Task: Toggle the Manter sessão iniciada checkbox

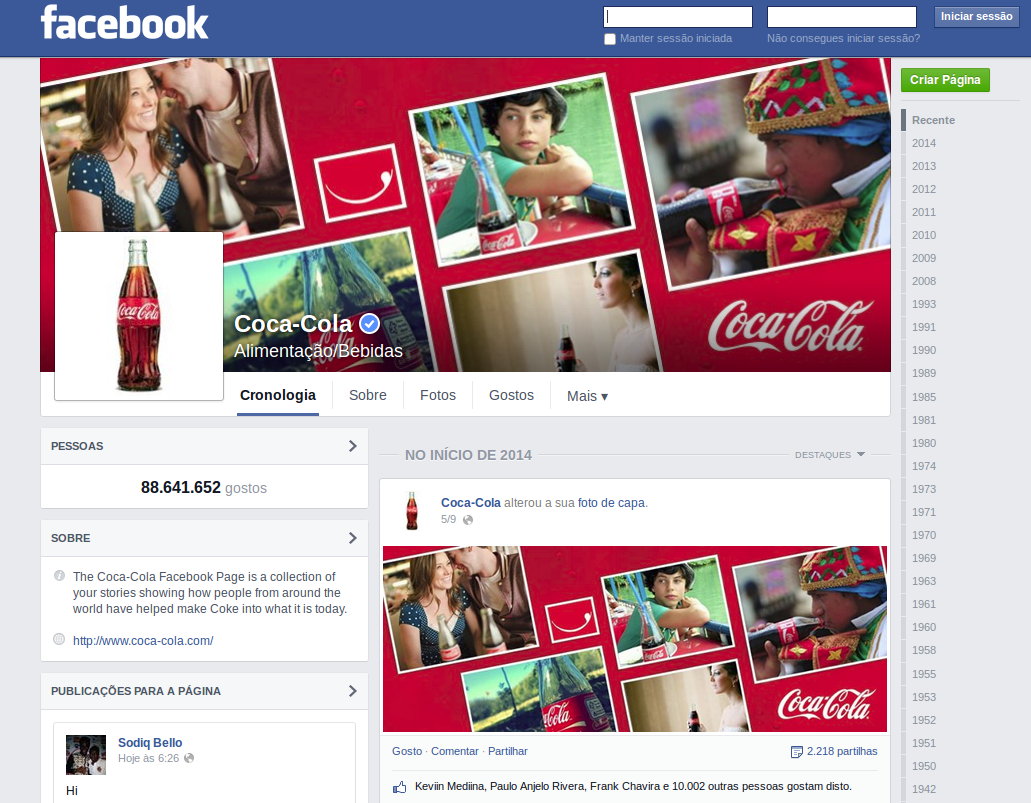Action: pos(610,39)
